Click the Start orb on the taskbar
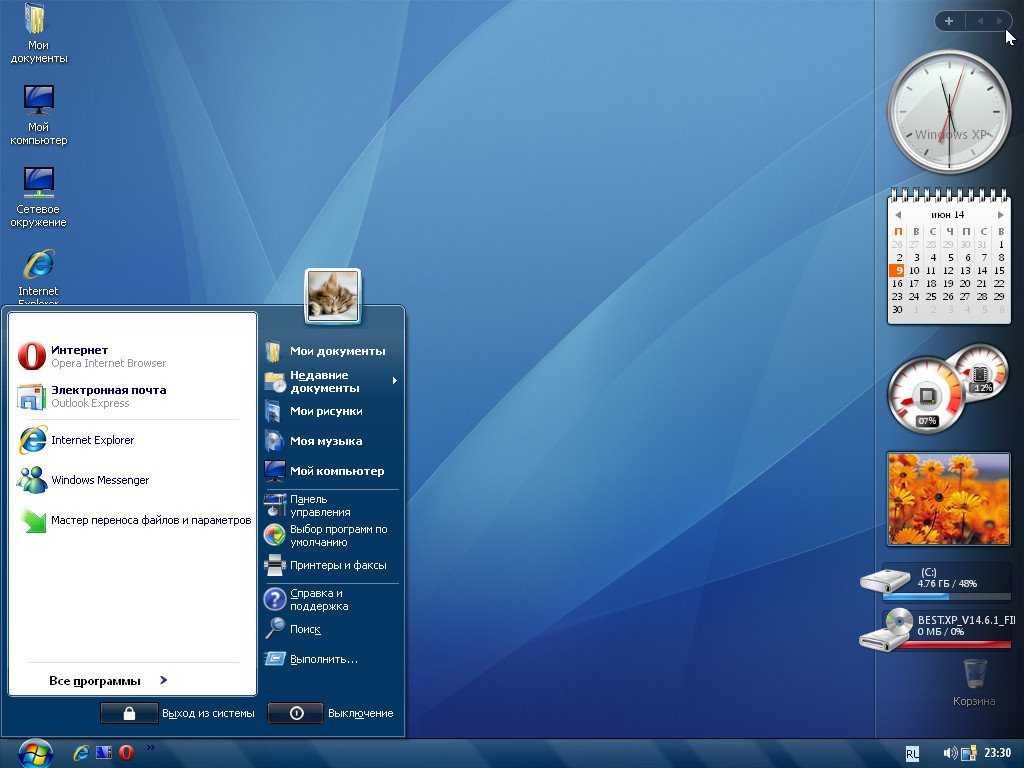 pyautogui.click(x=35, y=754)
